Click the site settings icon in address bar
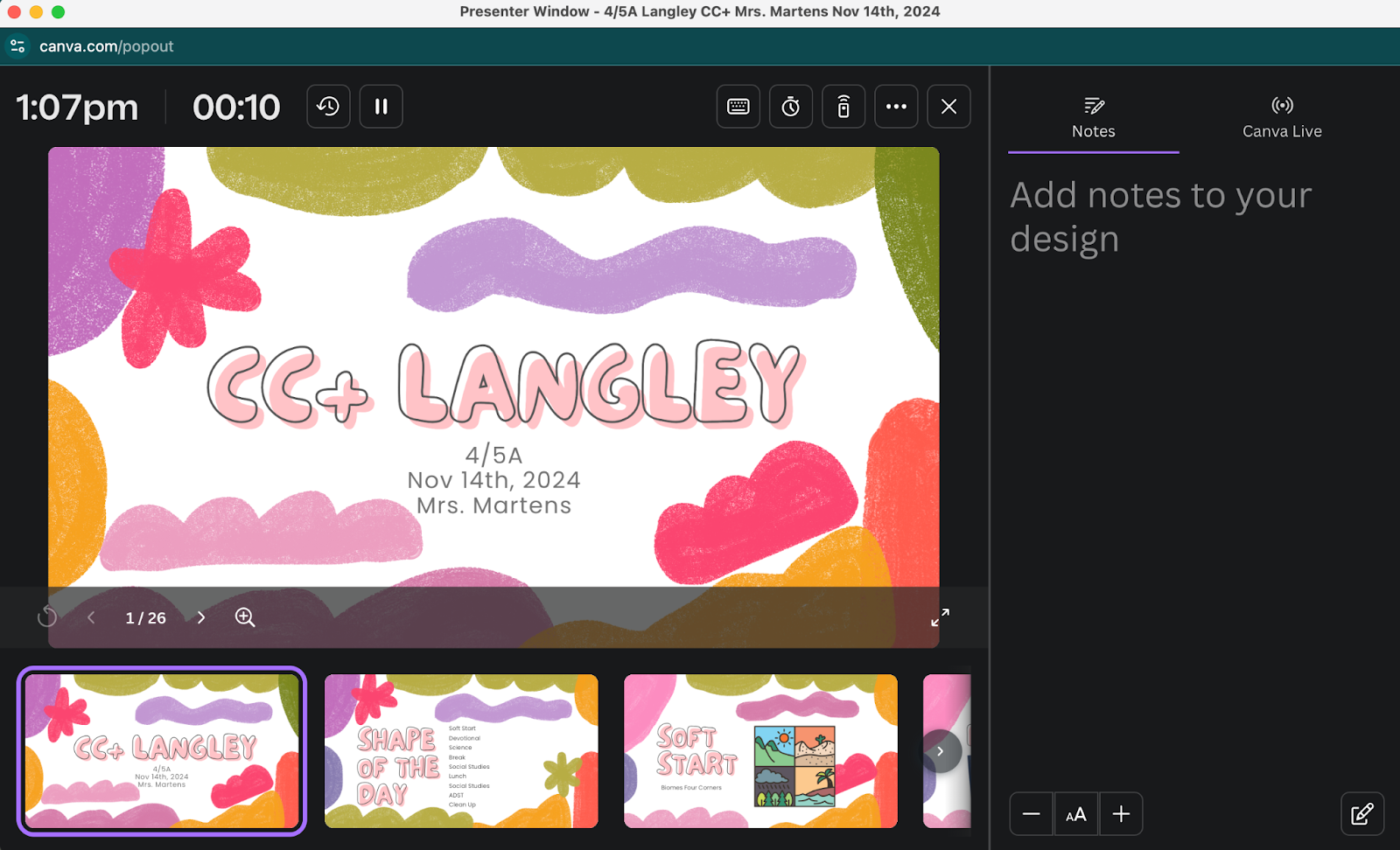Image resolution: width=1400 pixels, height=850 pixels. click(17, 46)
